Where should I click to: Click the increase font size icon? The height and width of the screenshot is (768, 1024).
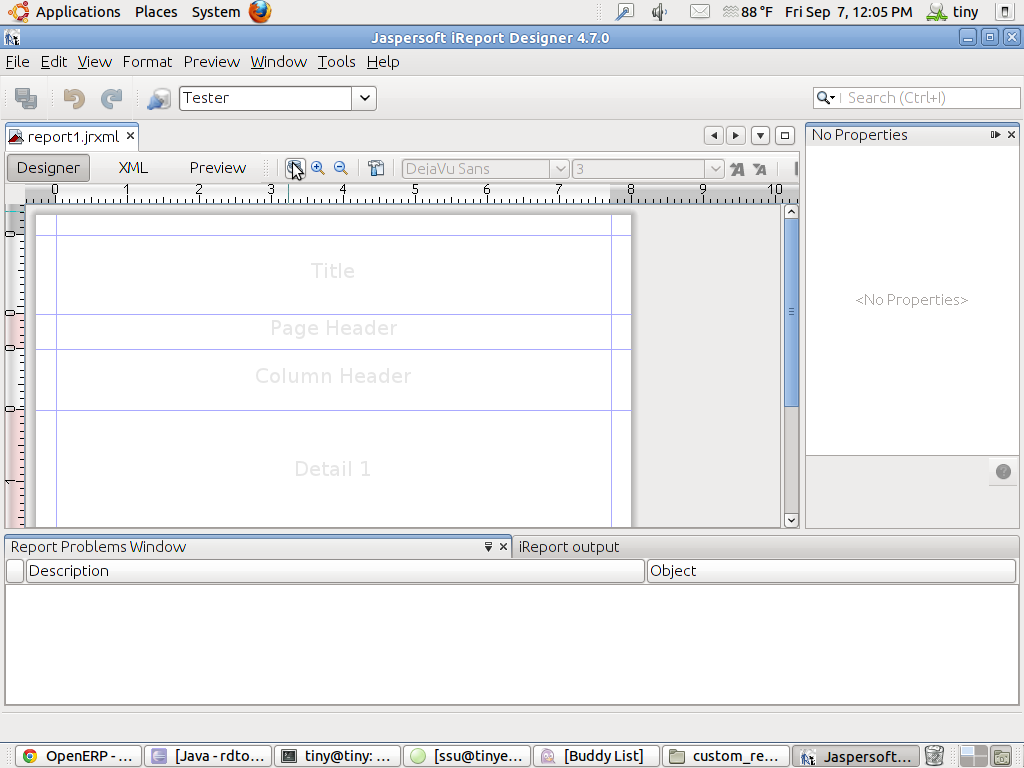(737, 169)
